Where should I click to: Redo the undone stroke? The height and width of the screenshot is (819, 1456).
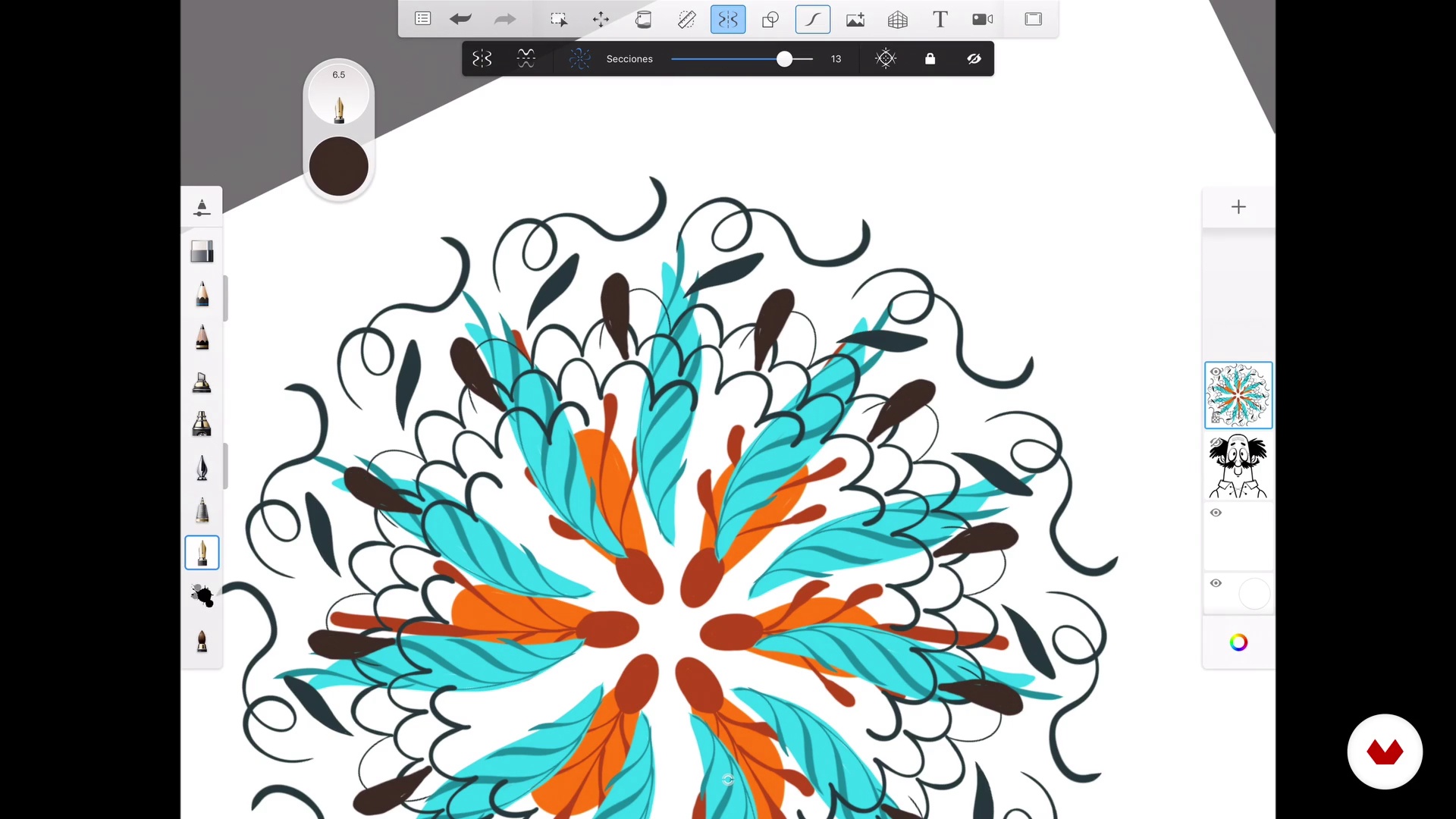(504, 19)
